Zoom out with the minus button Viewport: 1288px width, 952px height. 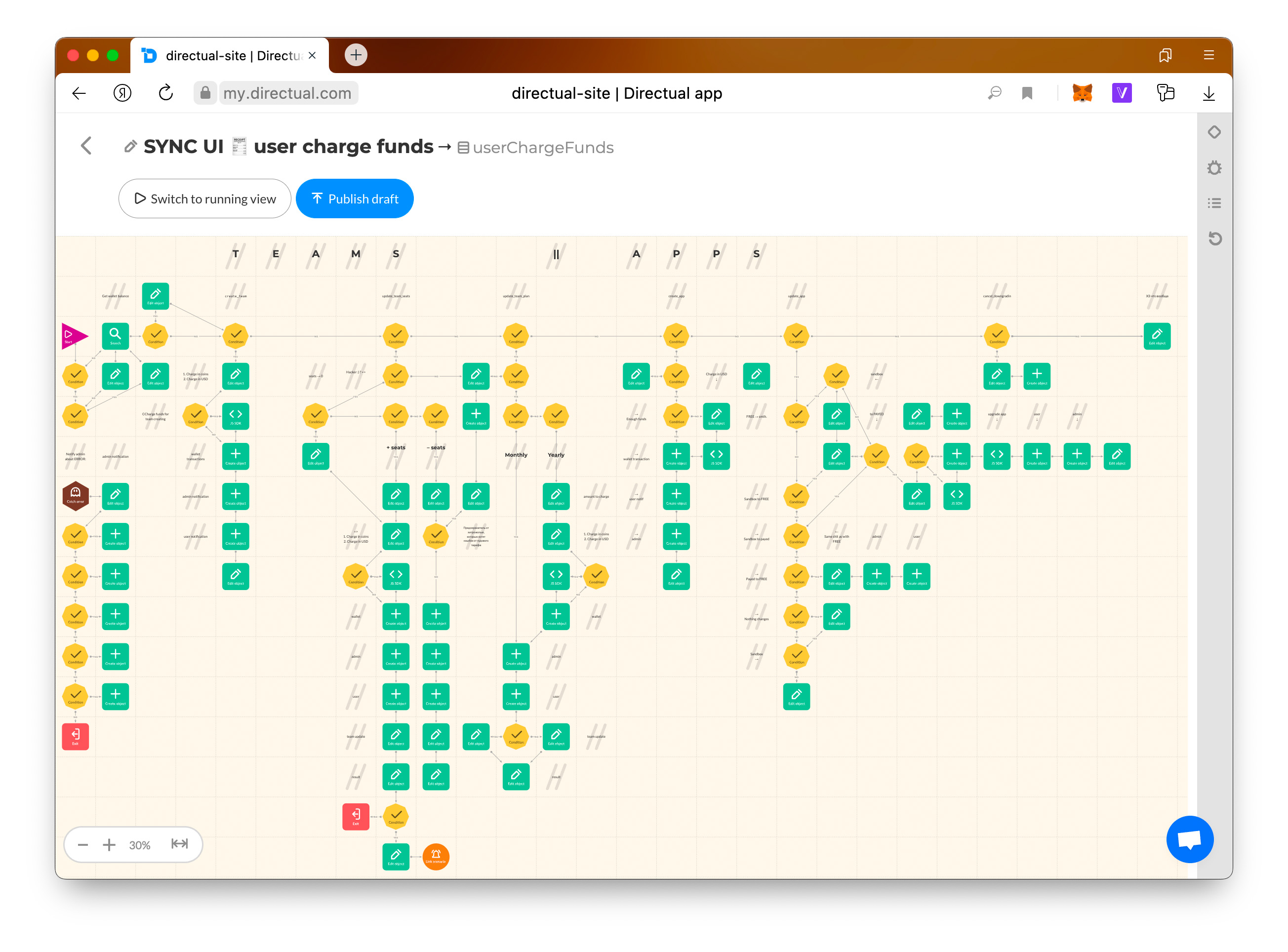(82, 845)
